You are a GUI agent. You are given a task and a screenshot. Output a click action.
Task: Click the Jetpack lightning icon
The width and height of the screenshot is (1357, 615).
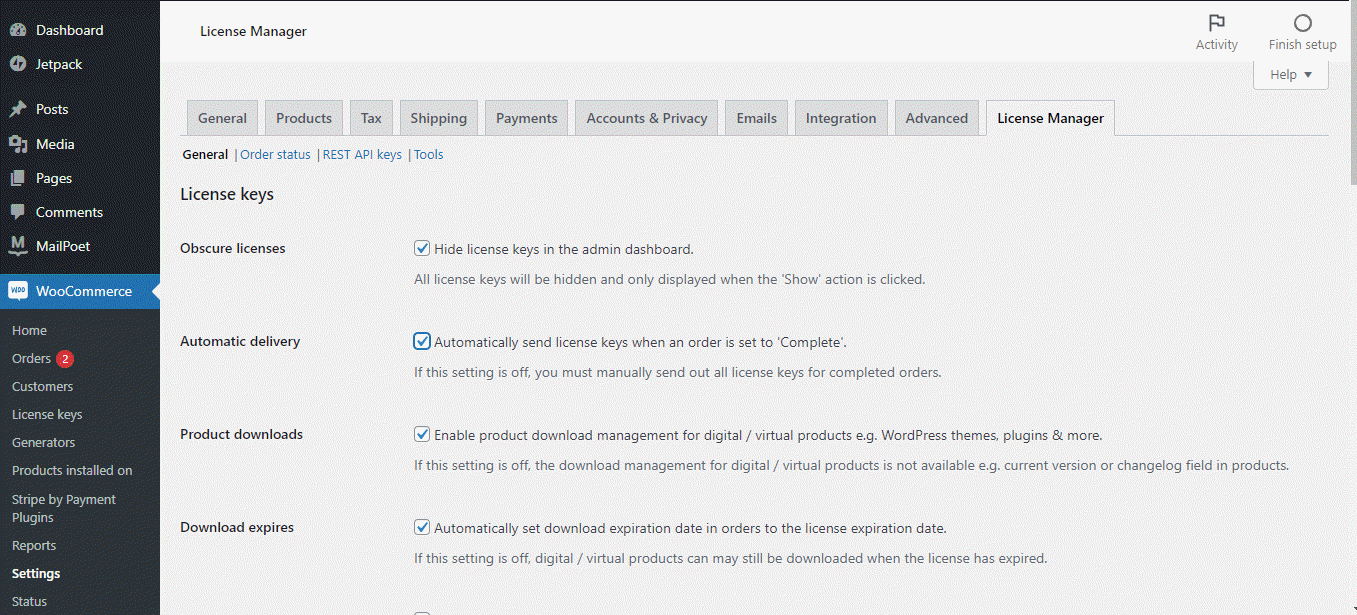tap(17, 64)
